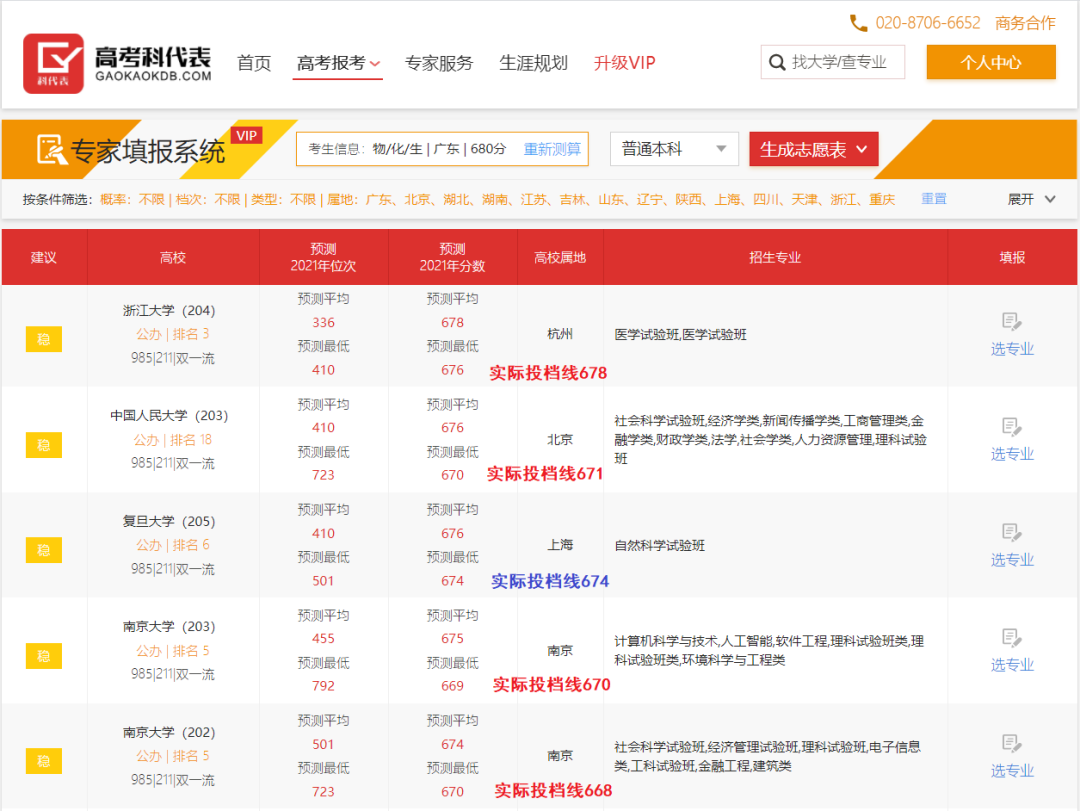The height and width of the screenshot is (811, 1080).
Task: Click the 选专业 edit icon for 复旦大学
Action: click(x=1011, y=533)
